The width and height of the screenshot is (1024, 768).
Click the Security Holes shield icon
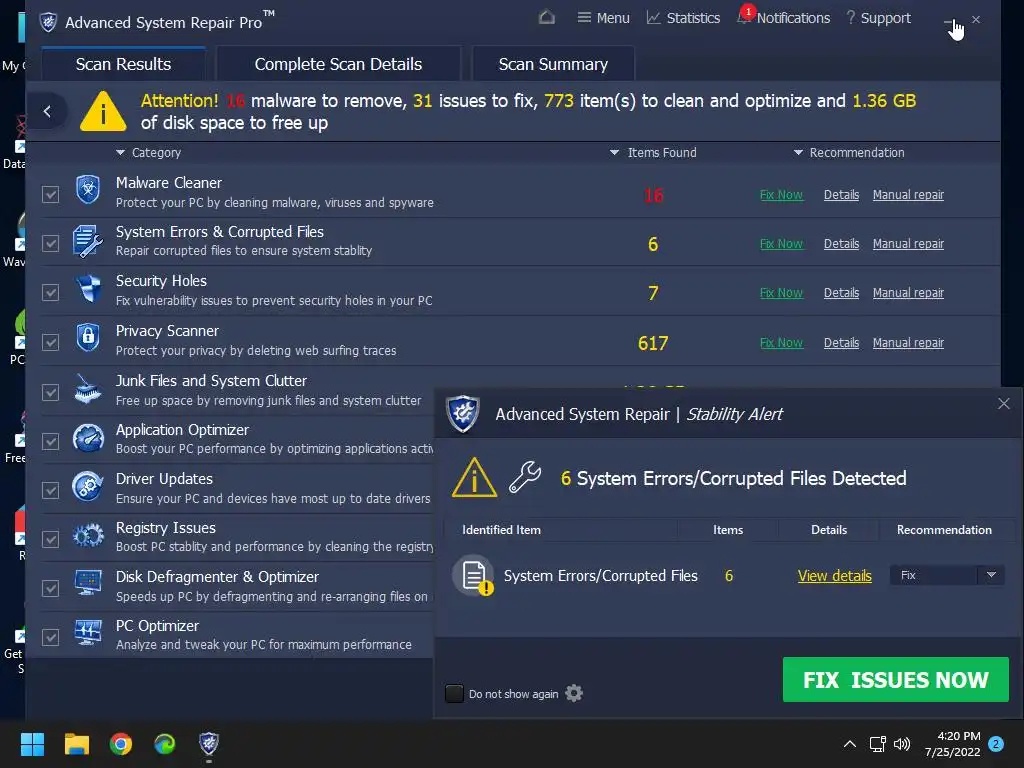88,289
